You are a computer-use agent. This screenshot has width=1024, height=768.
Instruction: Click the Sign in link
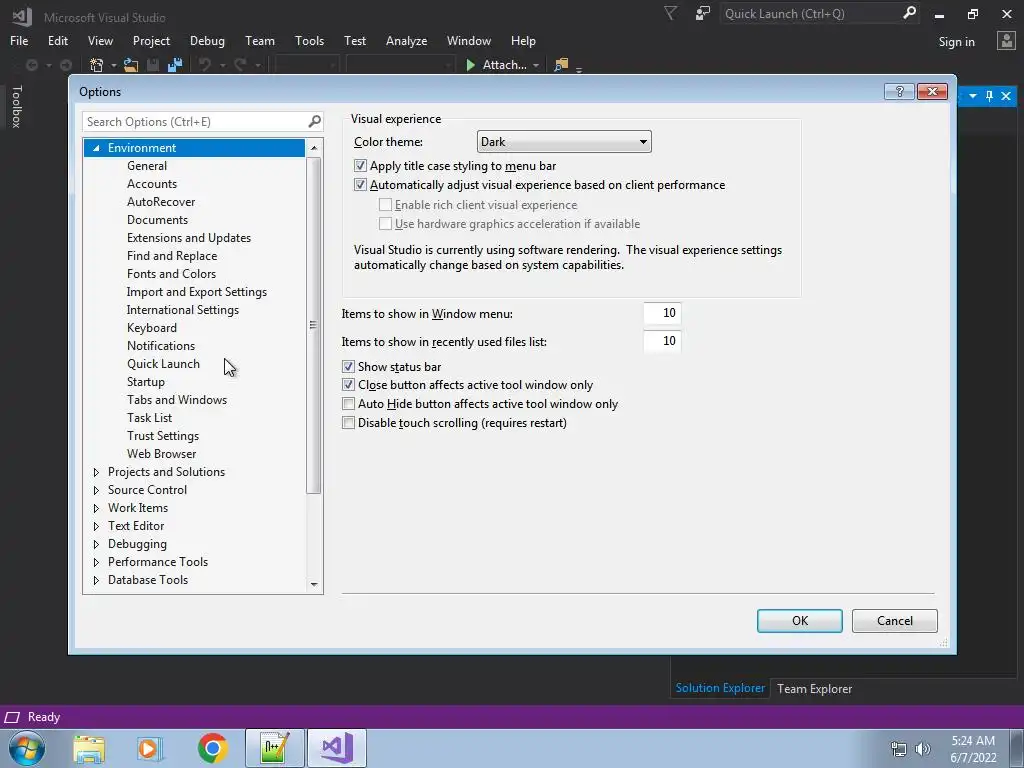pos(956,42)
